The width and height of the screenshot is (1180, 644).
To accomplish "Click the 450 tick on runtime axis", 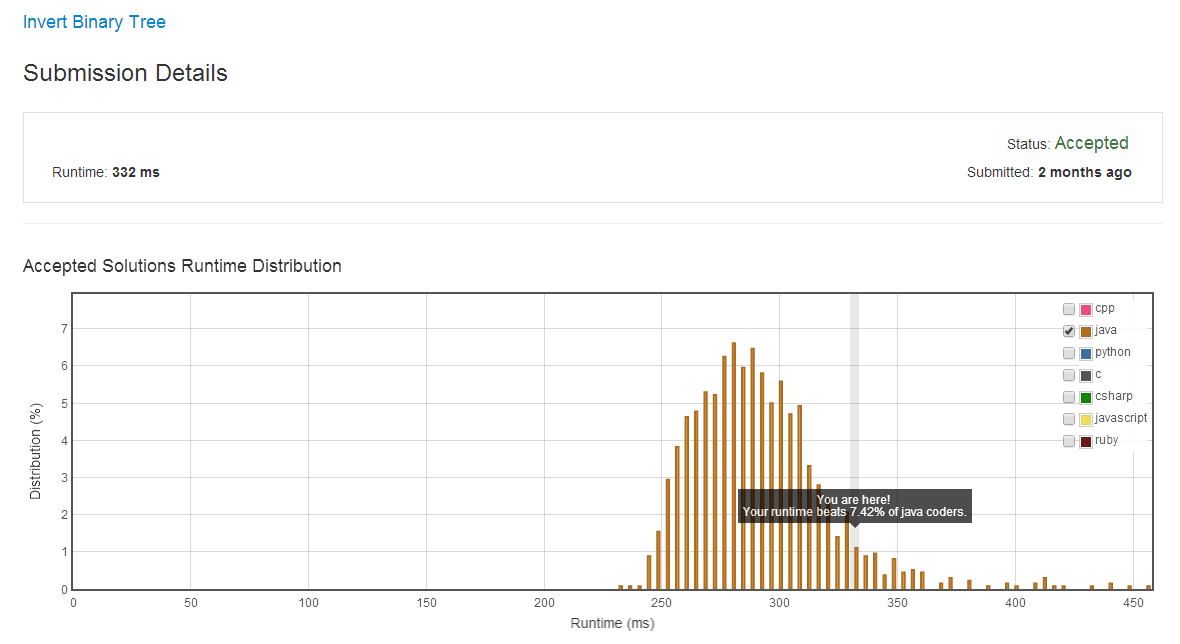I will 1133,603.
